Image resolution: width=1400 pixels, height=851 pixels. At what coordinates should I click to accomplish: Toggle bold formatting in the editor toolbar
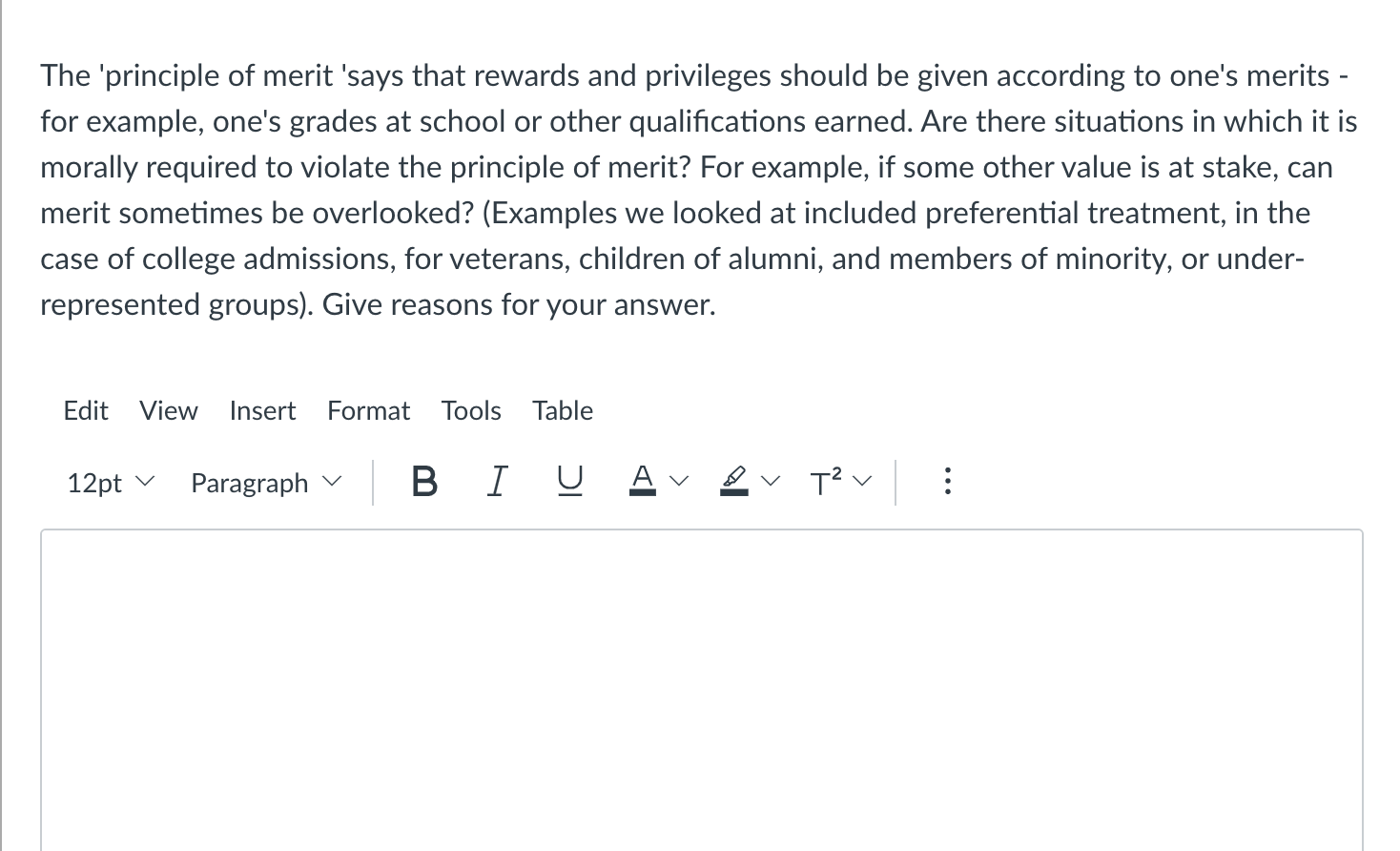[423, 482]
